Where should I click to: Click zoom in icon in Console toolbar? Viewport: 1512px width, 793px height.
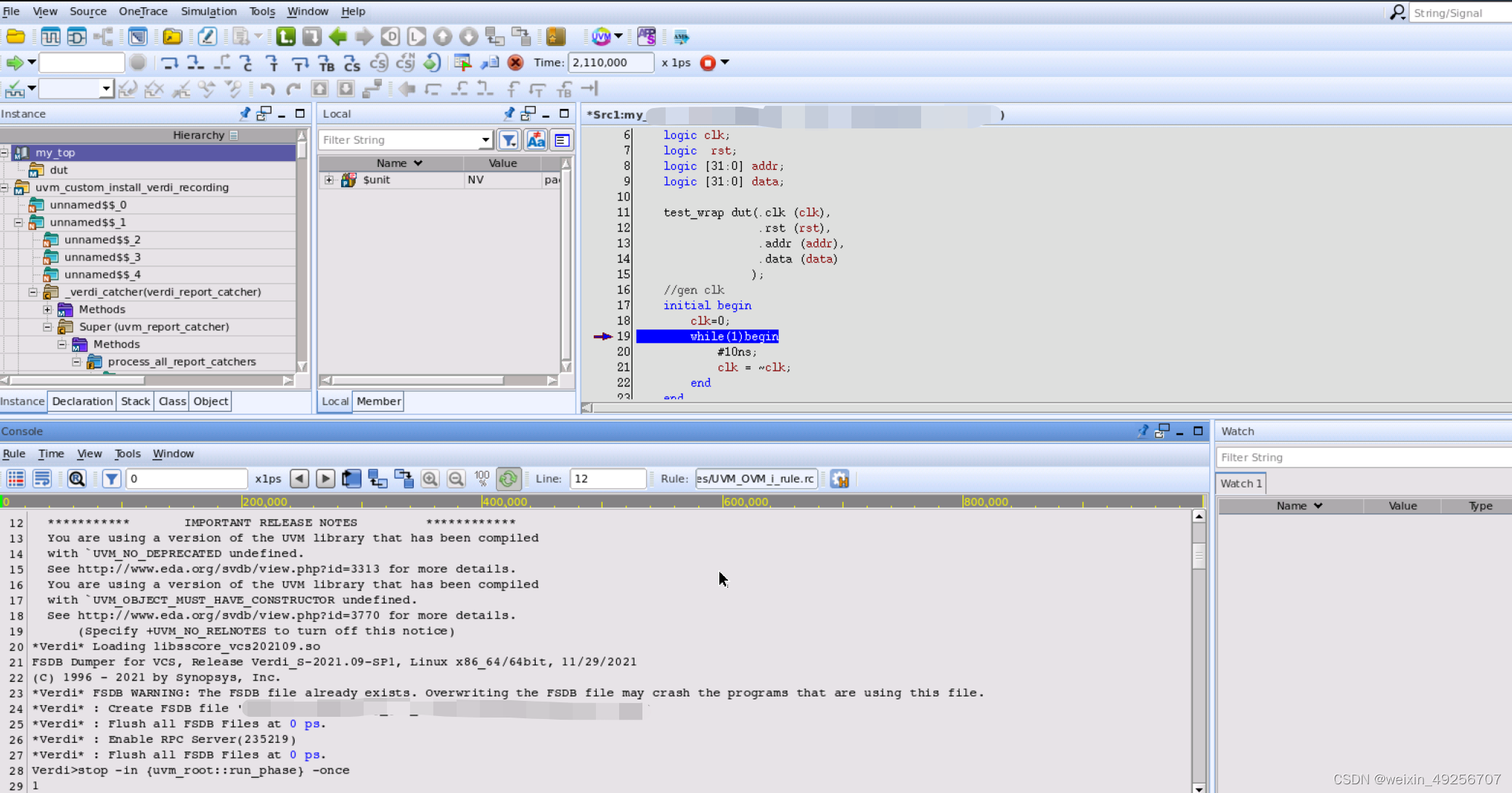pos(430,479)
